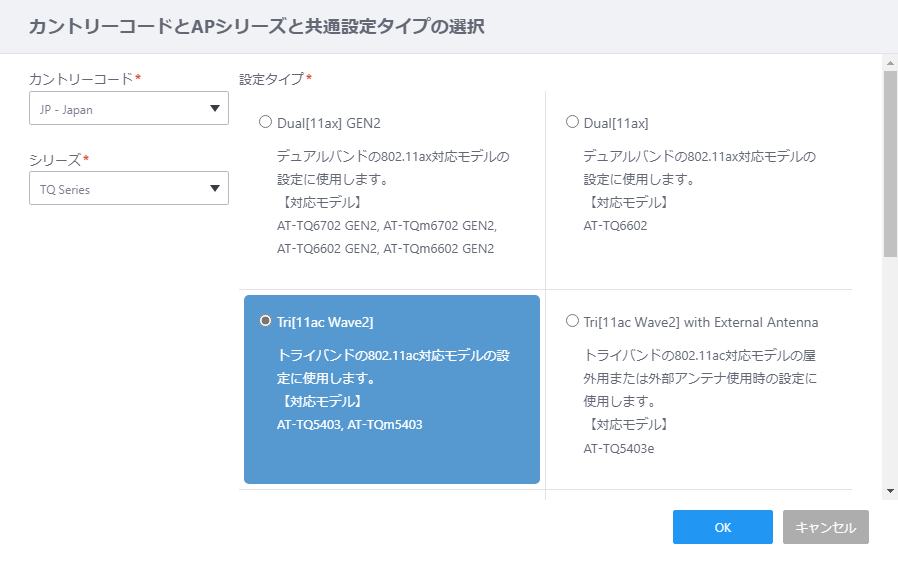Open the シリーズ TQ Series dropdown
The width and height of the screenshot is (898, 568).
[x=129, y=188]
